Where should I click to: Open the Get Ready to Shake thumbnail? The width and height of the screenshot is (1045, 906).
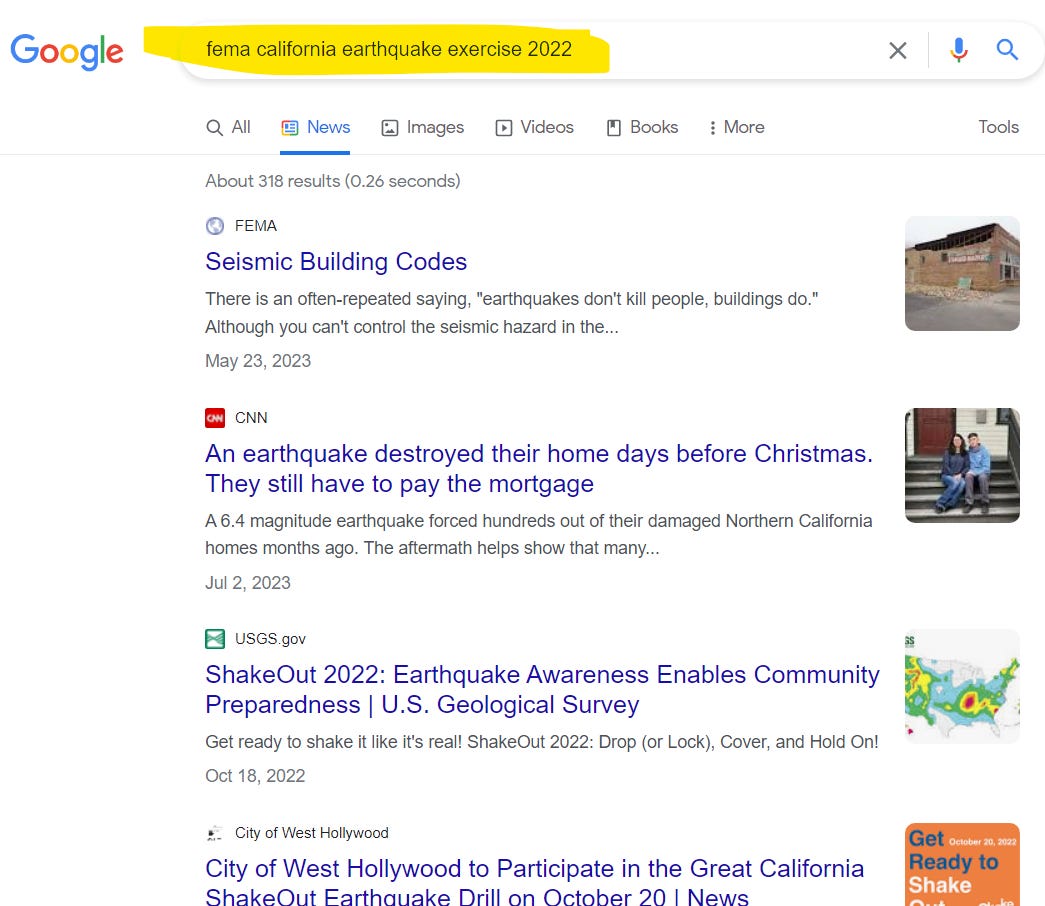pos(962,865)
